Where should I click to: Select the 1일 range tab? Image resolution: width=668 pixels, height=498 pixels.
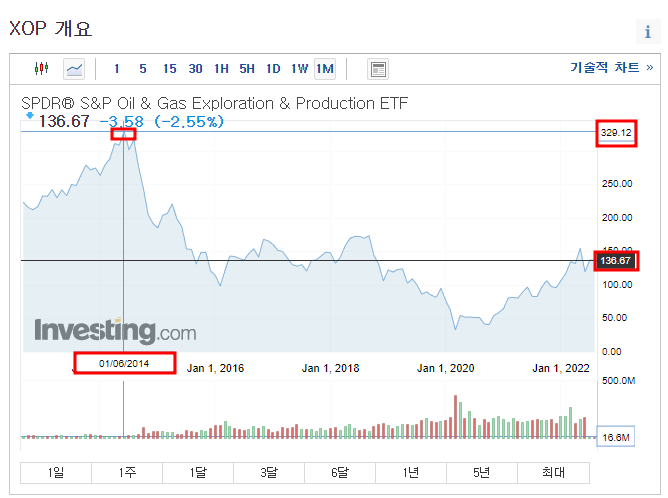coord(56,472)
